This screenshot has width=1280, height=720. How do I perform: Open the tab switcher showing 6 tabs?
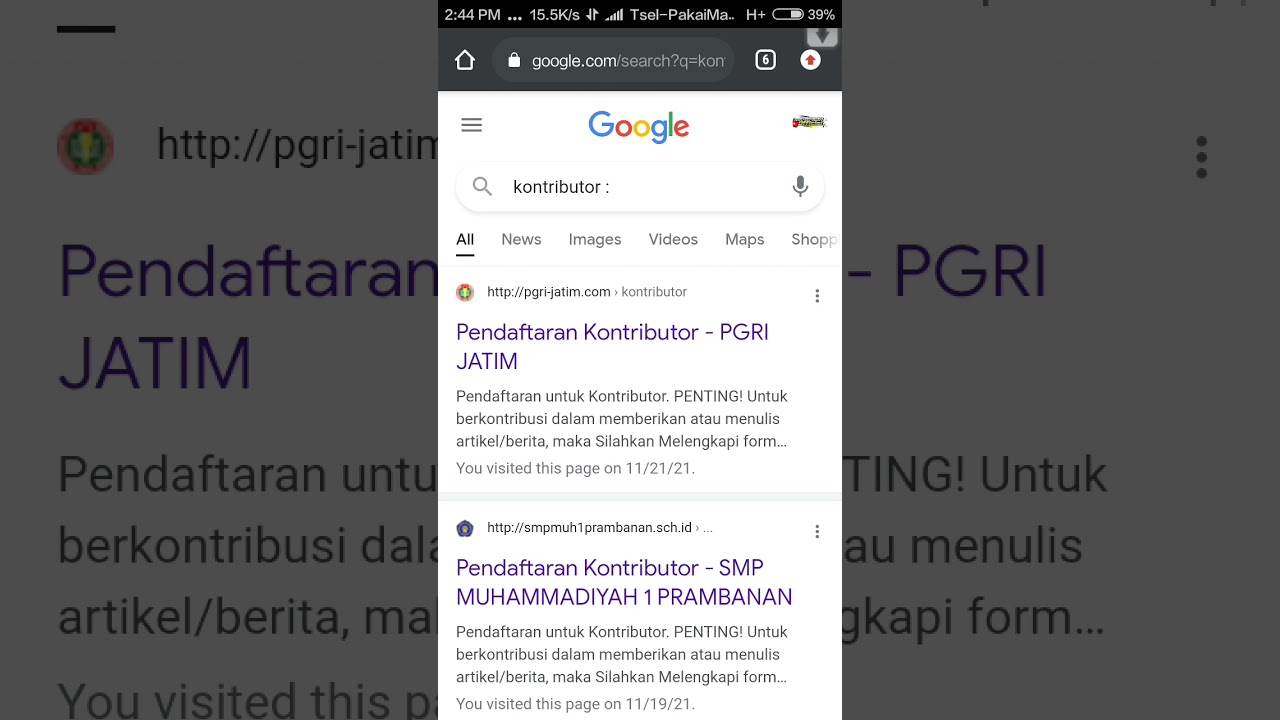point(765,60)
